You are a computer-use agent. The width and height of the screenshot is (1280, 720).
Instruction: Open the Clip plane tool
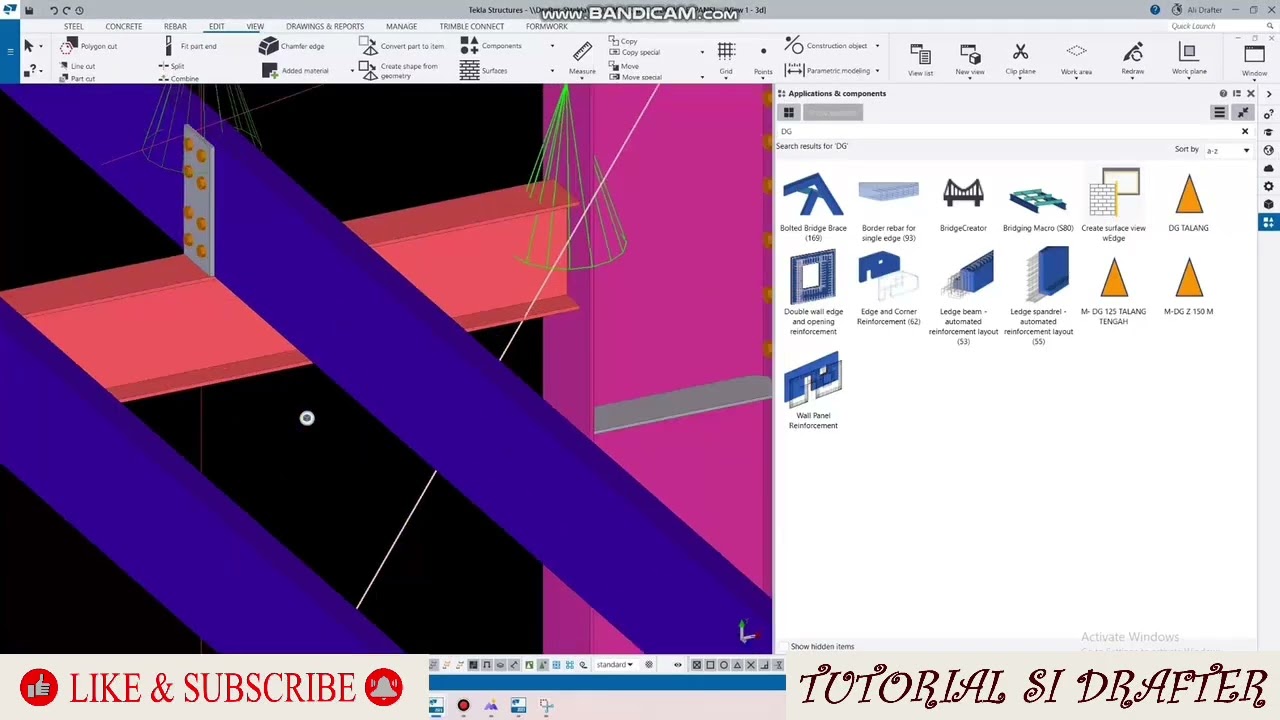1020,60
